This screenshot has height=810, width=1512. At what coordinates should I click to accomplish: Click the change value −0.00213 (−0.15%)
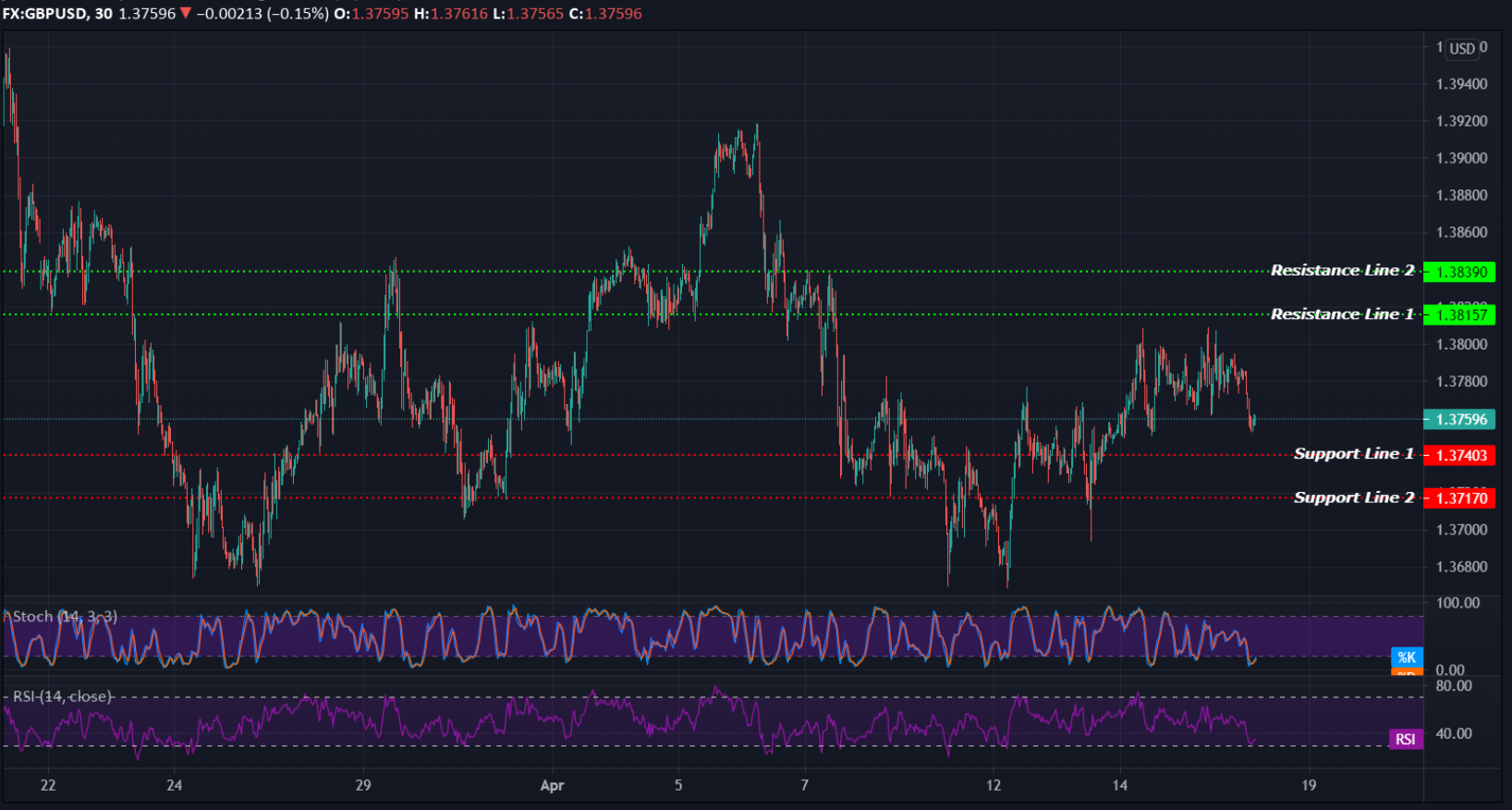tap(262, 14)
